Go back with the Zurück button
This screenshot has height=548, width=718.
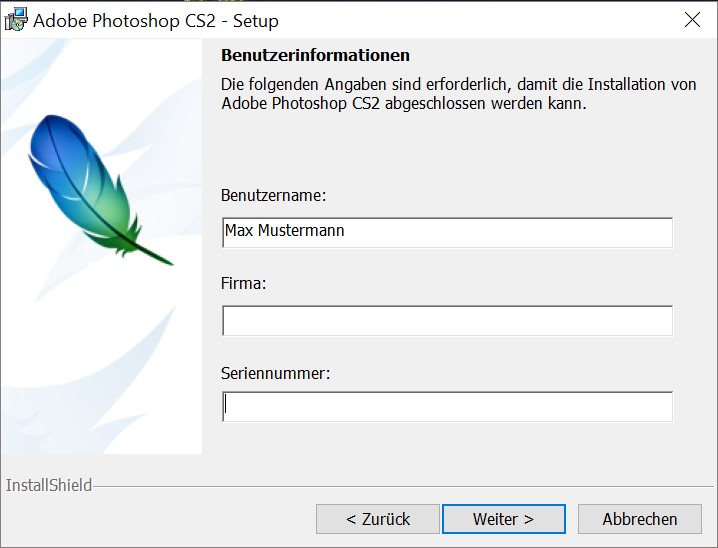click(378, 519)
